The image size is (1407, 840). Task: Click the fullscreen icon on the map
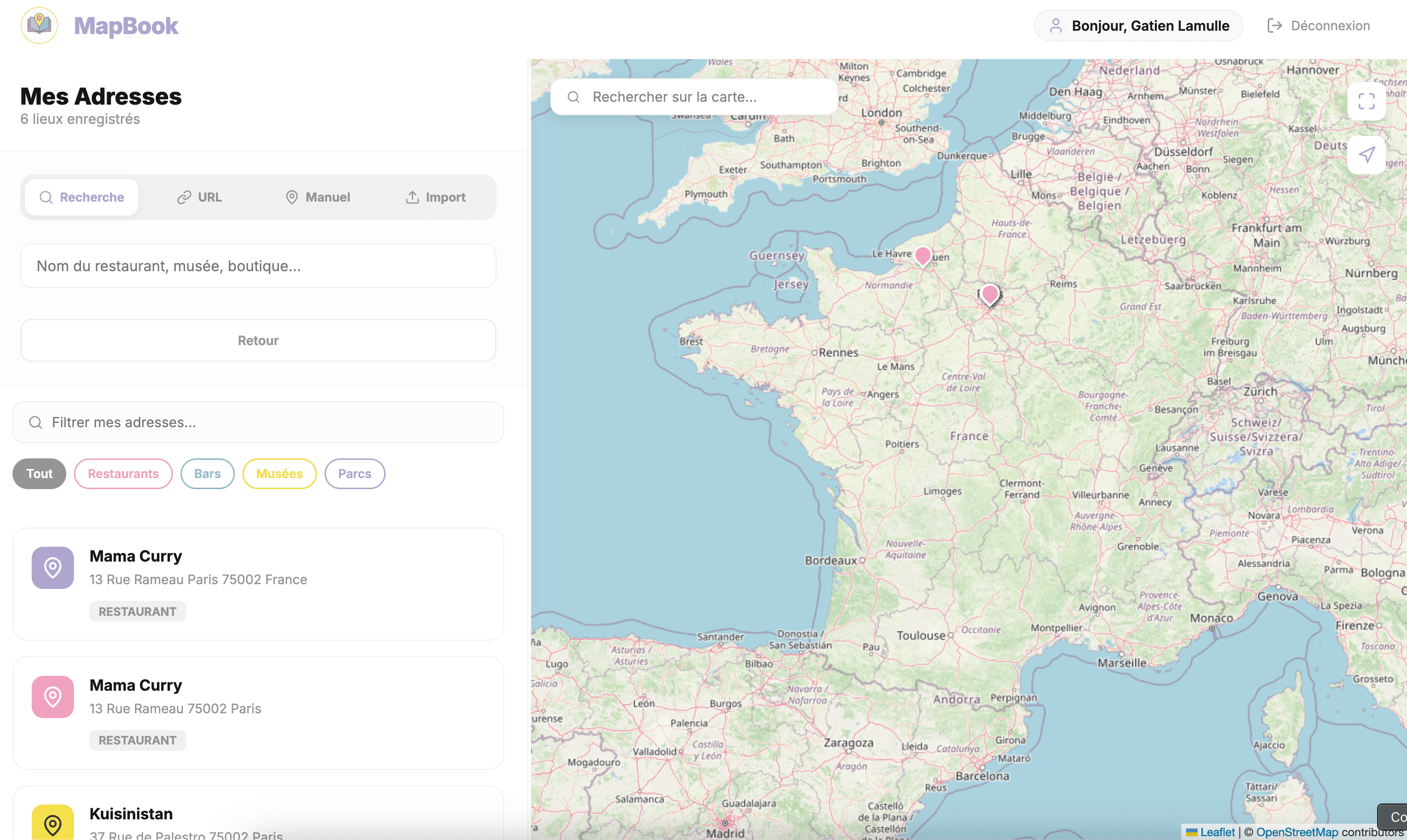[1366, 101]
